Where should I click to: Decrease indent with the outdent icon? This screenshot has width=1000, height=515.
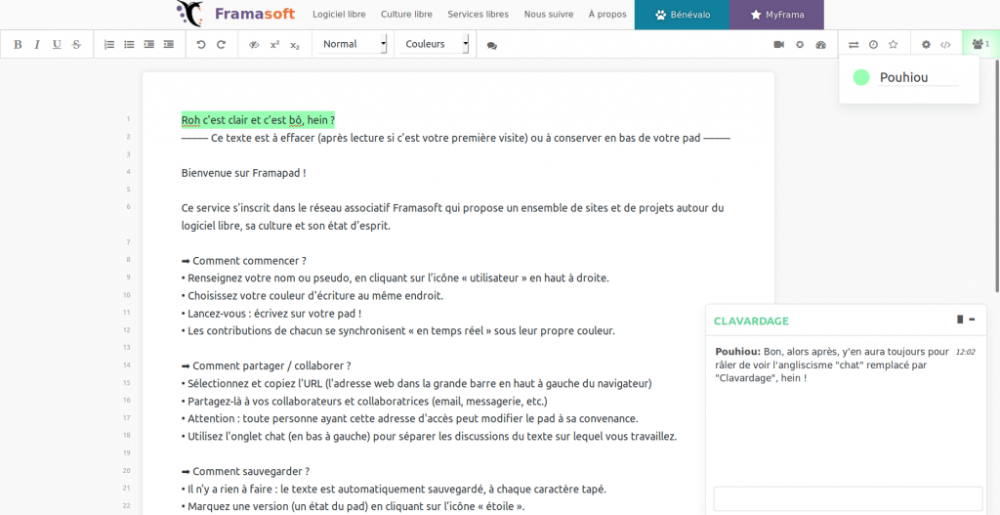(x=169, y=45)
